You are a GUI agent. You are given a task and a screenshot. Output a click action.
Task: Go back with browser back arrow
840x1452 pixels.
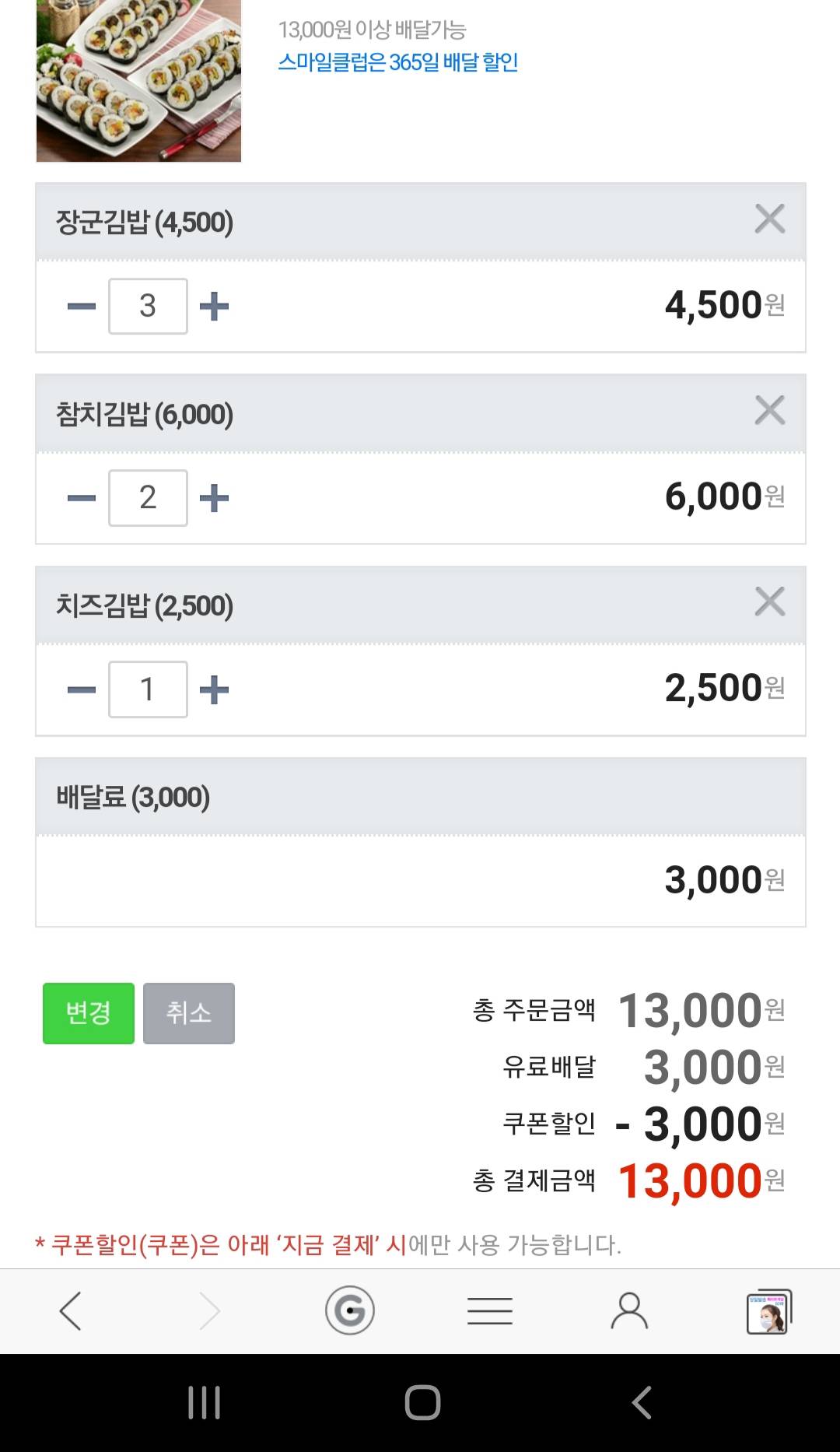pyautogui.click(x=71, y=1311)
